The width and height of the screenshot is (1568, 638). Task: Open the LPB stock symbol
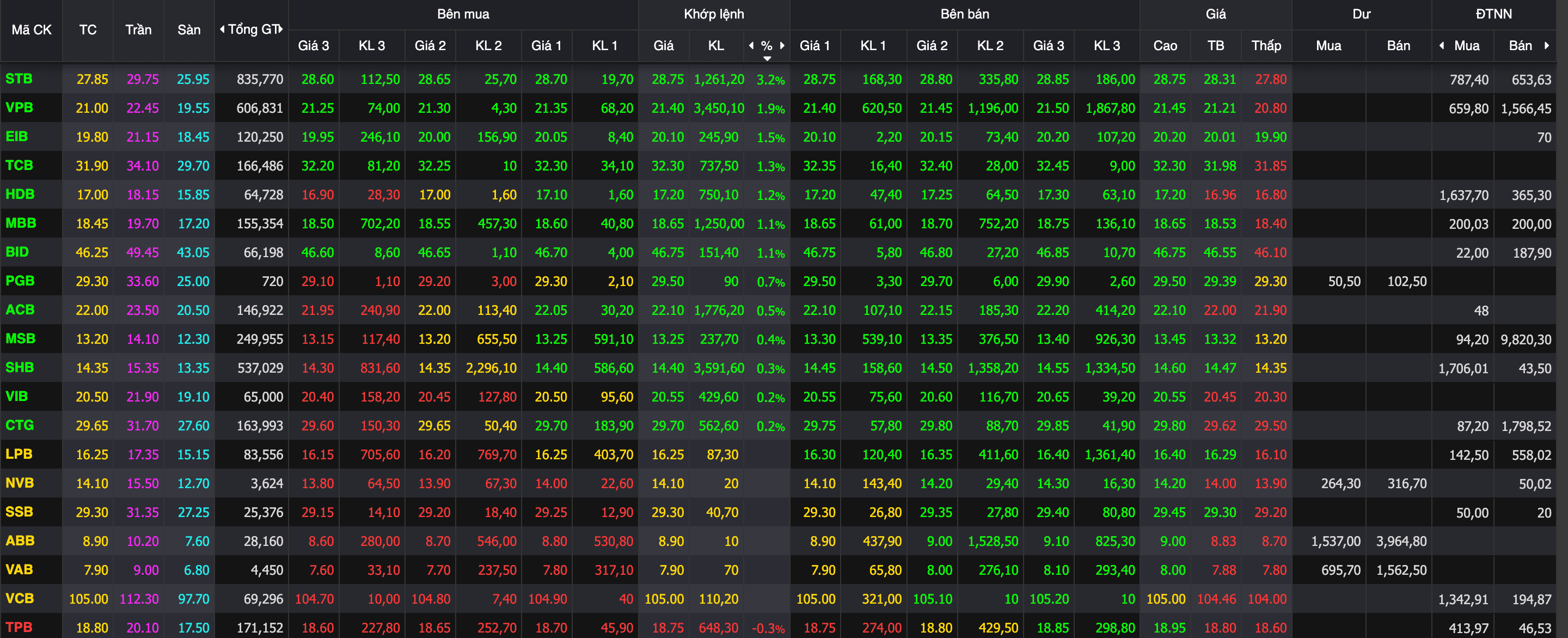19,454
